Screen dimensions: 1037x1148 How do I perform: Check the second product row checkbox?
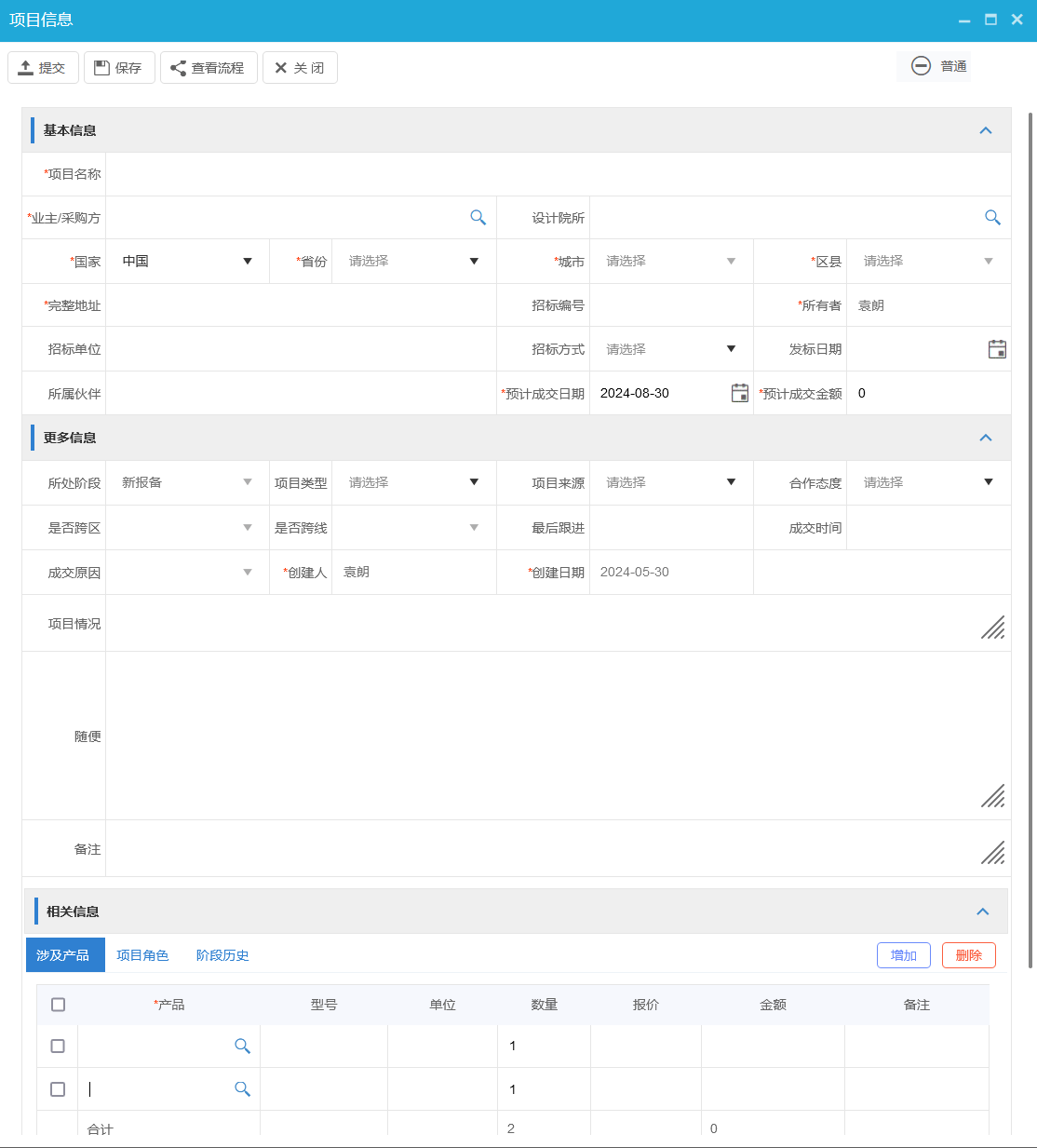point(57,1088)
